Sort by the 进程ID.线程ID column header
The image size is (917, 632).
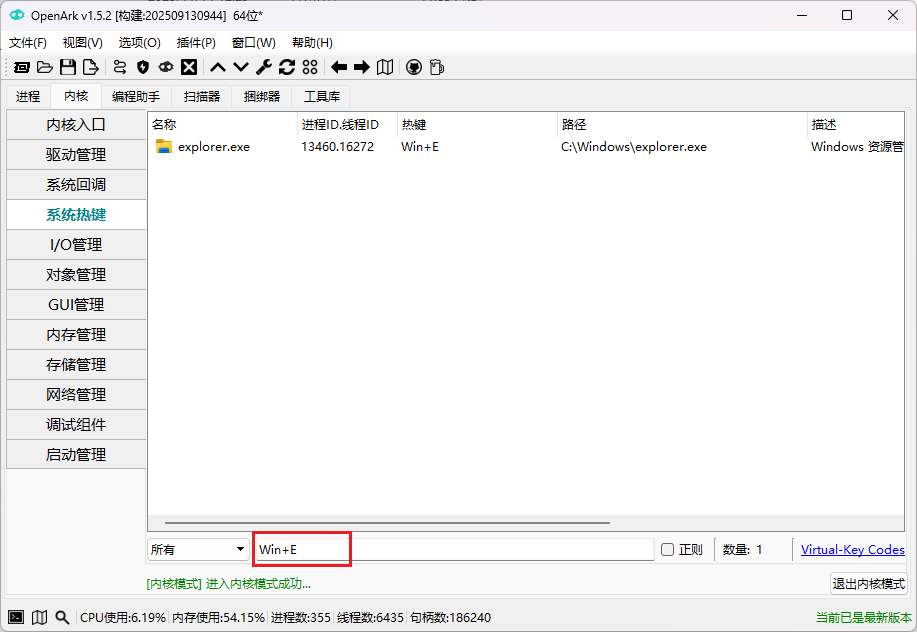(x=347, y=125)
